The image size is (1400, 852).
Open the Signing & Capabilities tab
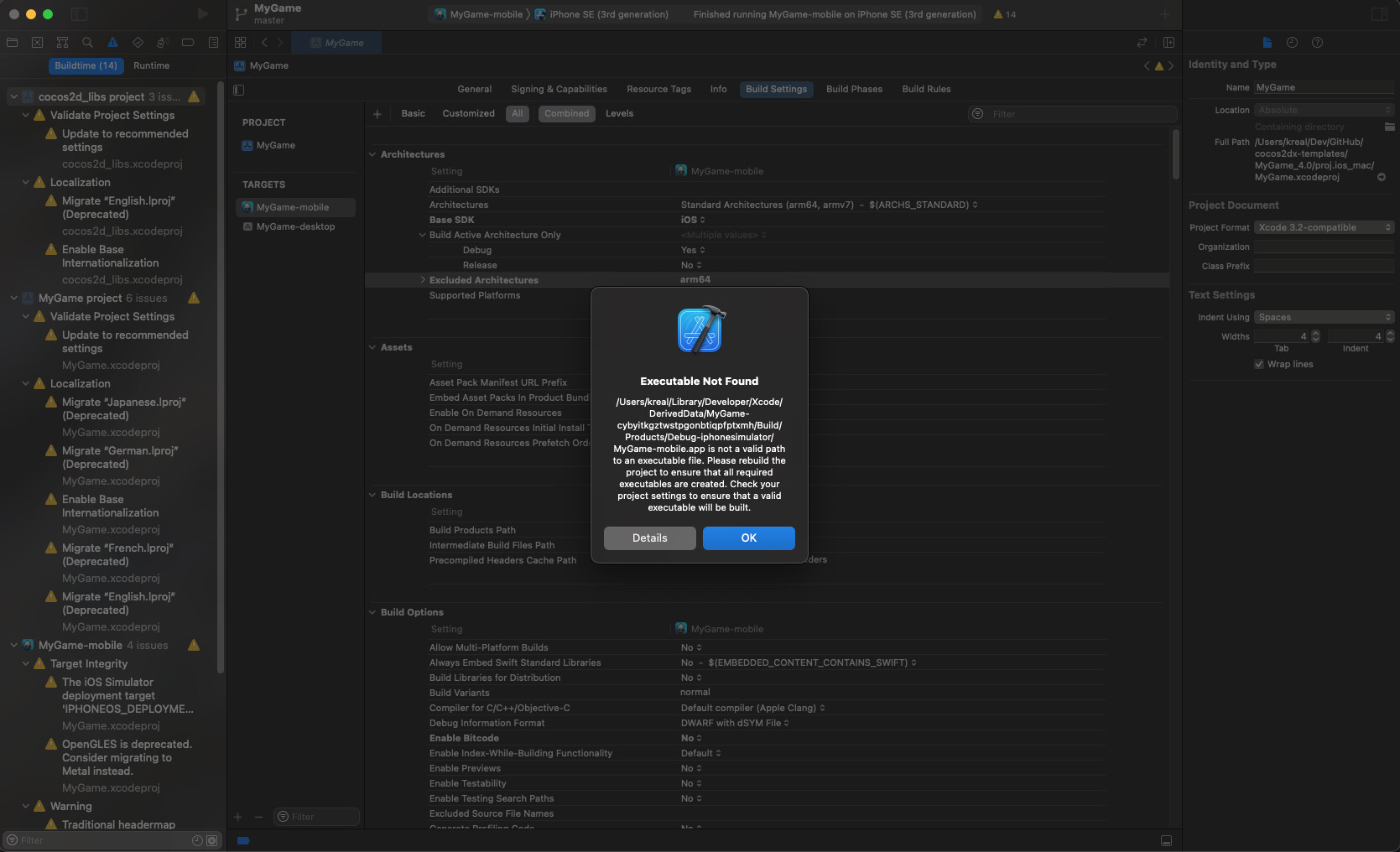tap(559, 89)
